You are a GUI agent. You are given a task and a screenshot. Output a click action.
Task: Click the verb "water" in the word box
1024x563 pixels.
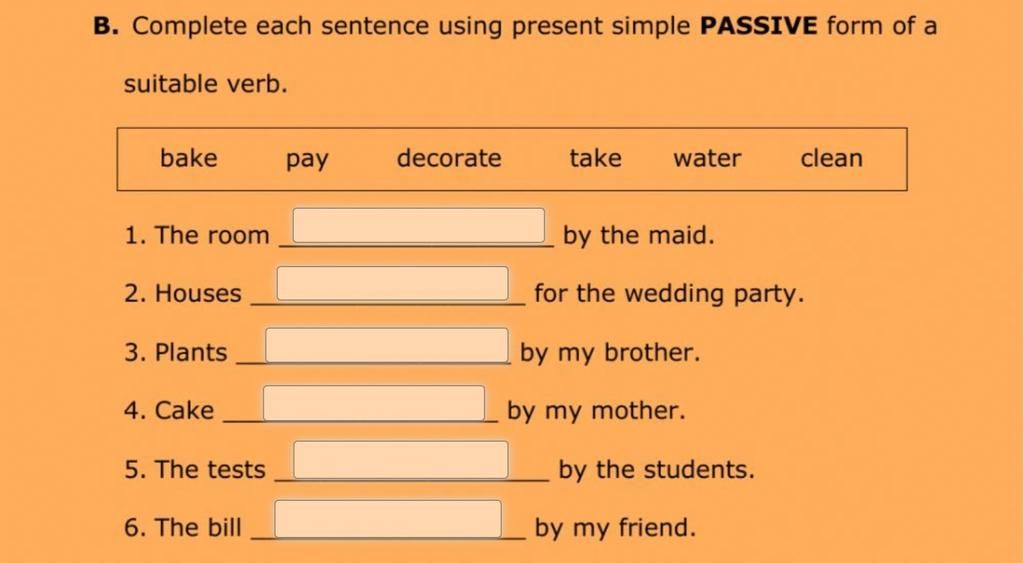[x=707, y=159]
